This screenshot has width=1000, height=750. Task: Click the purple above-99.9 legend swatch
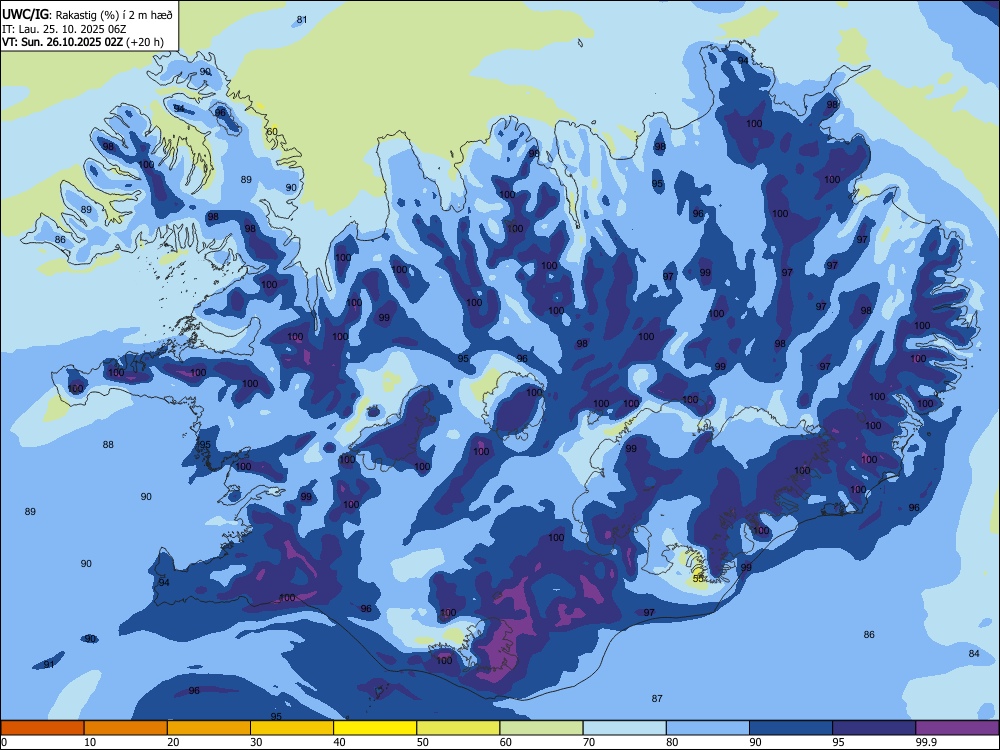coord(957,728)
